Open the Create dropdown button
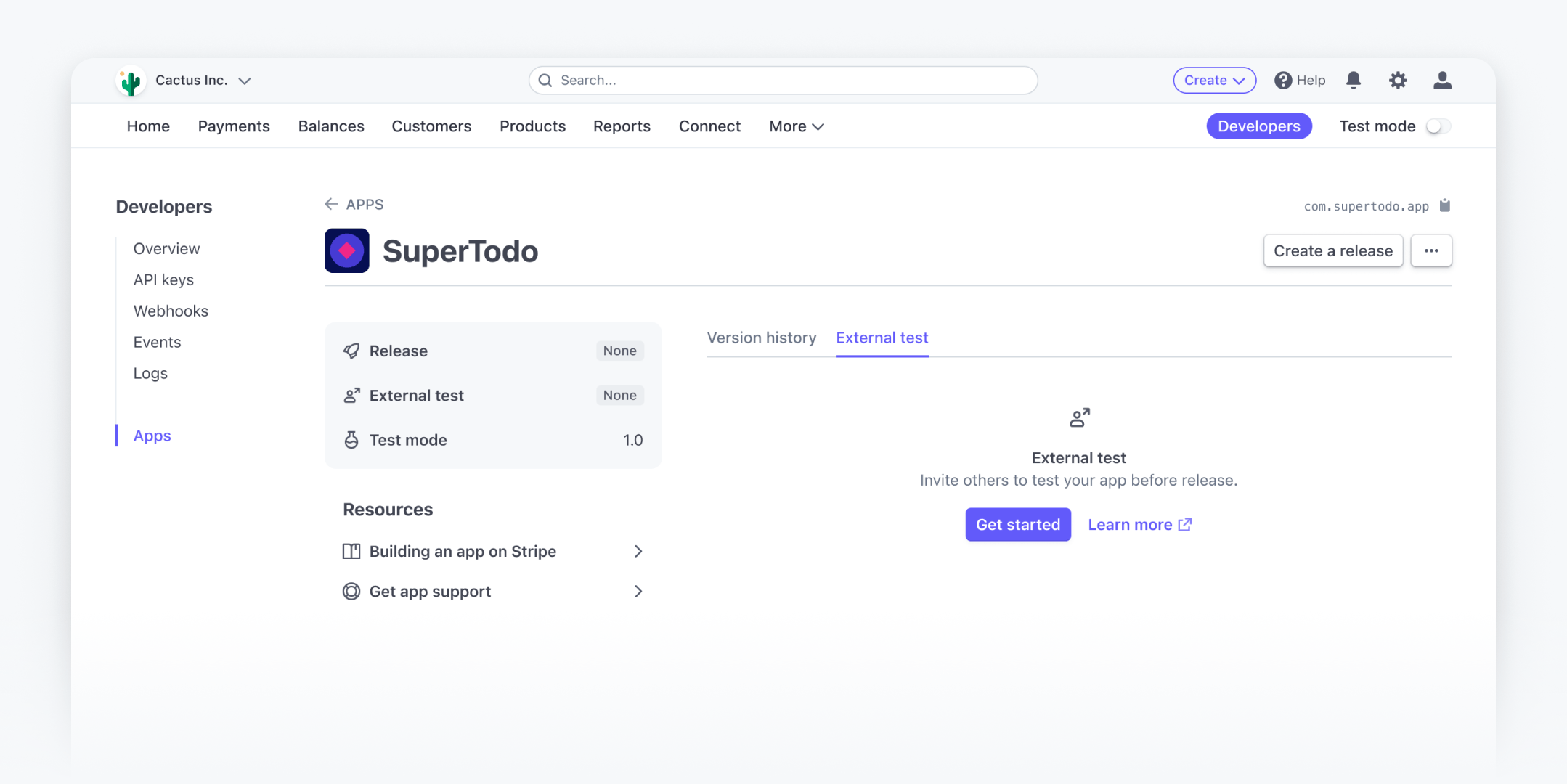This screenshot has width=1567, height=784. click(x=1214, y=81)
